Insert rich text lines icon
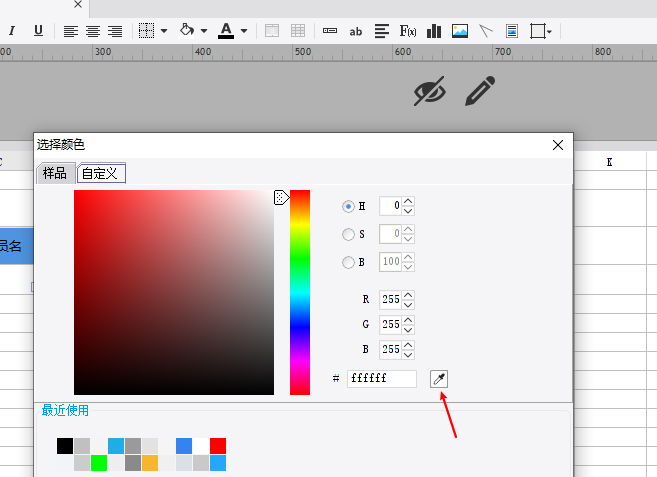Image resolution: width=657 pixels, height=477 pixels. (x=382, y=31)
